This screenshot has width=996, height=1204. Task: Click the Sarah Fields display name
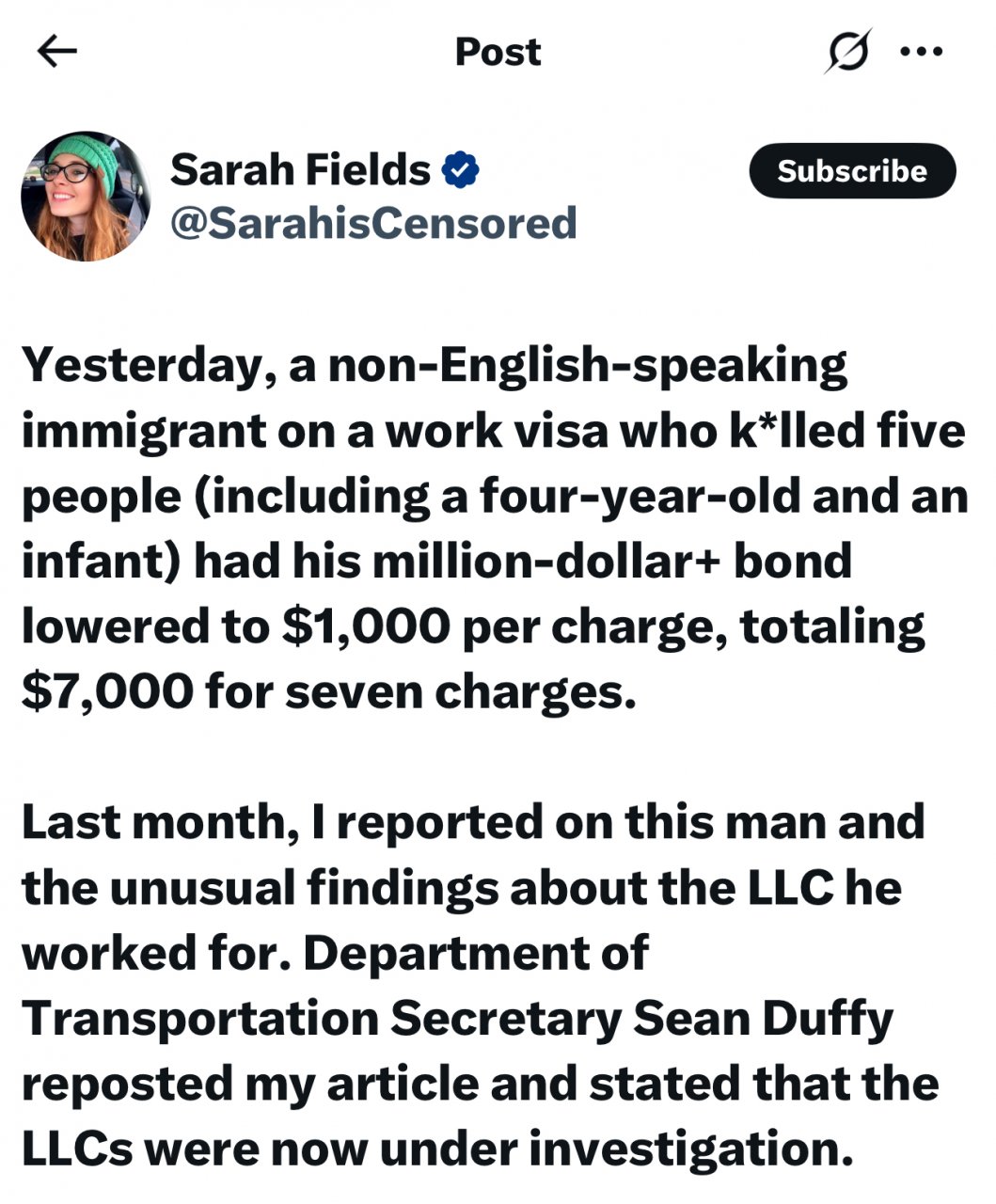coord(300,170)
